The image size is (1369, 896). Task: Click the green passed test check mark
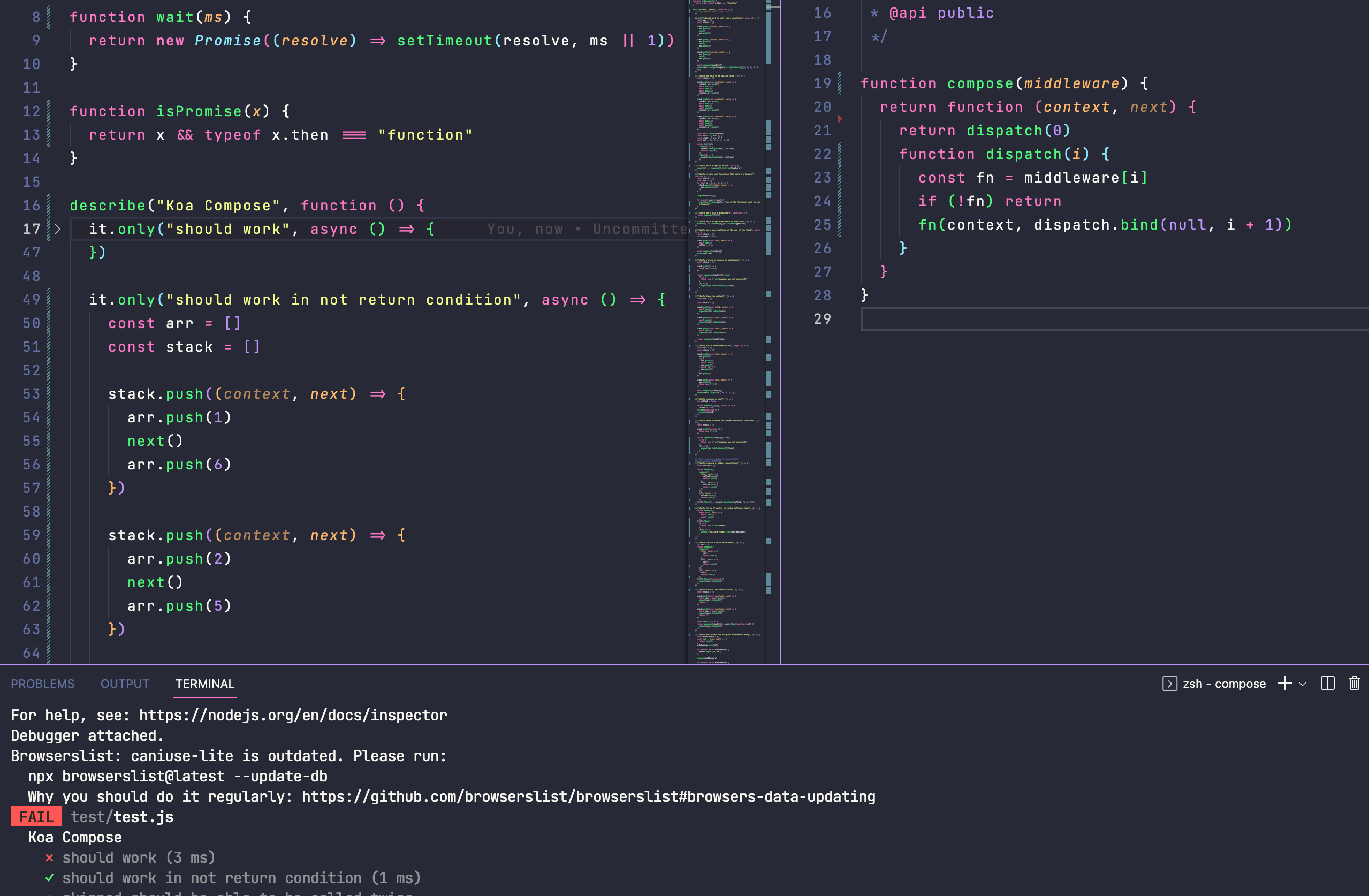49,878
